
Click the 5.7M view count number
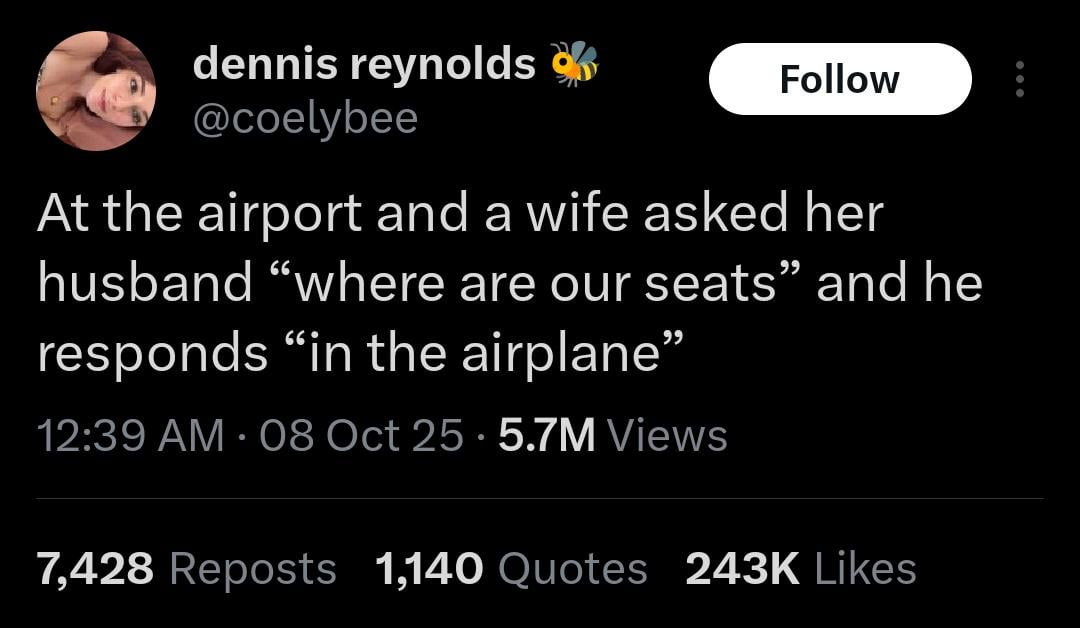546,435
